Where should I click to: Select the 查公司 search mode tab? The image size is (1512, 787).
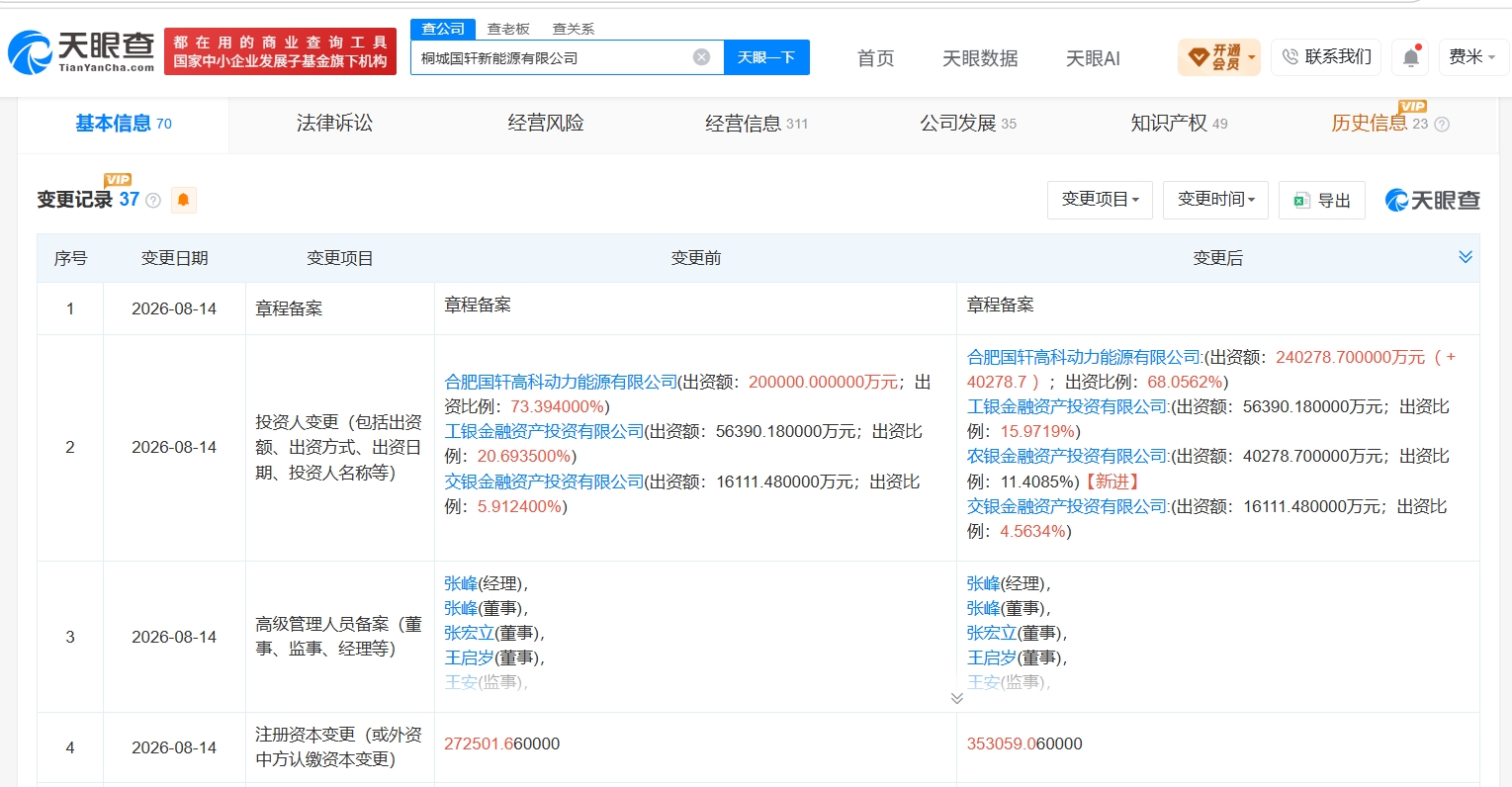443,29
